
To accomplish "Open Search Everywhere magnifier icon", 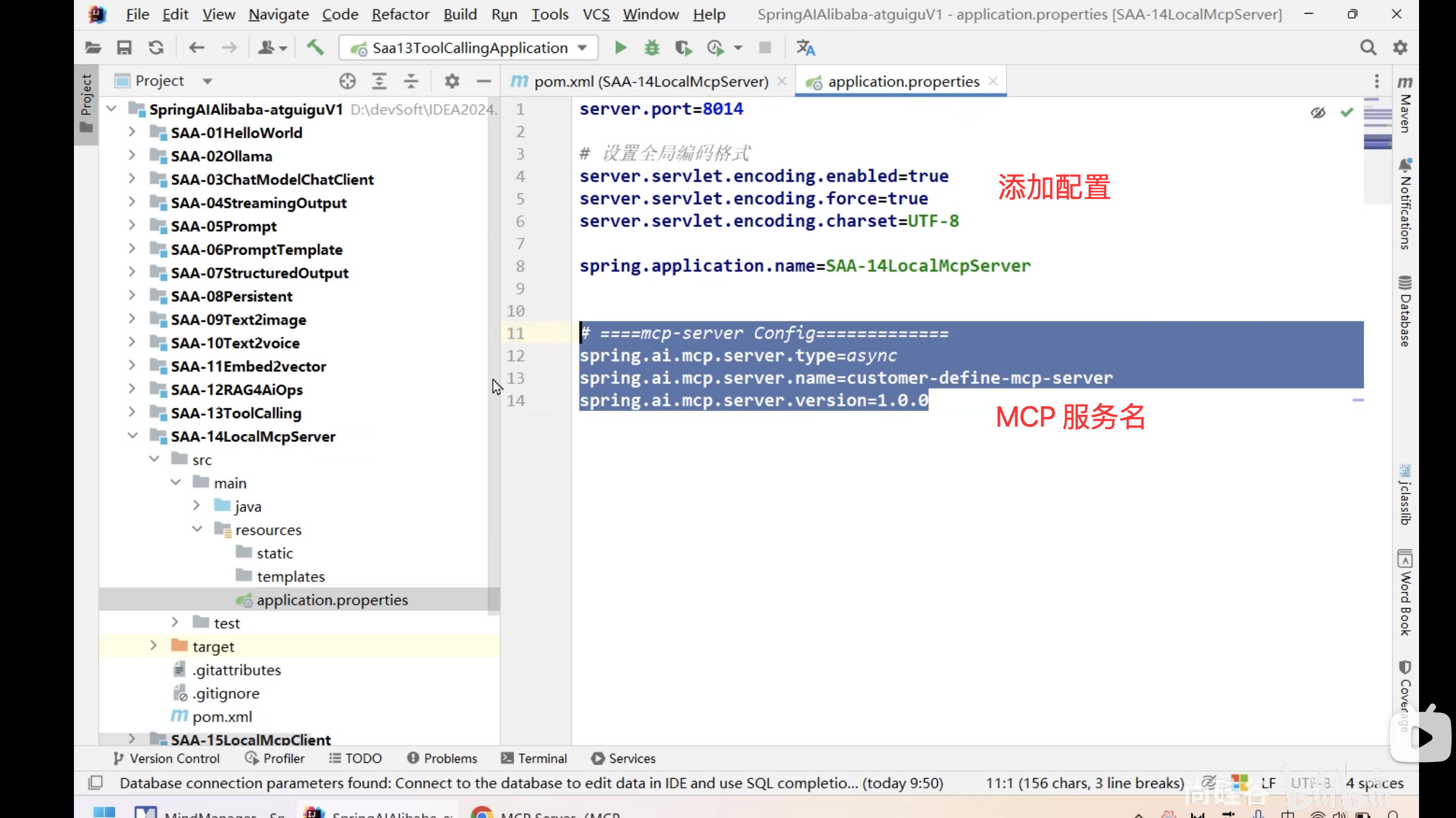I will click(1368, 48).
